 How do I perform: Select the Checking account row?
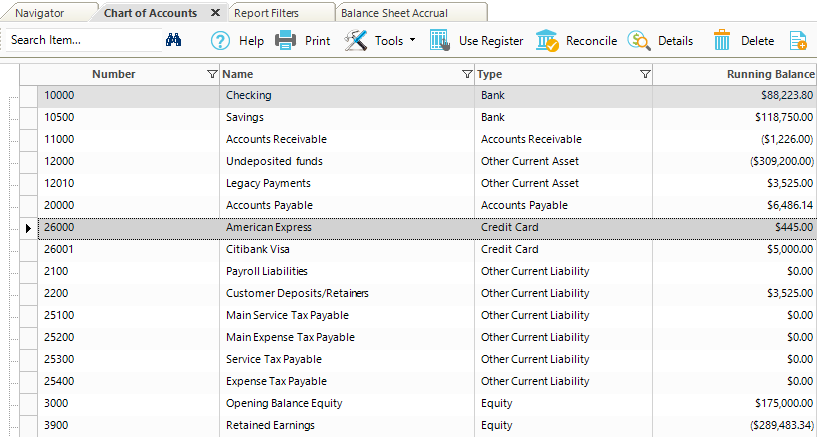[x=249, y=96]
